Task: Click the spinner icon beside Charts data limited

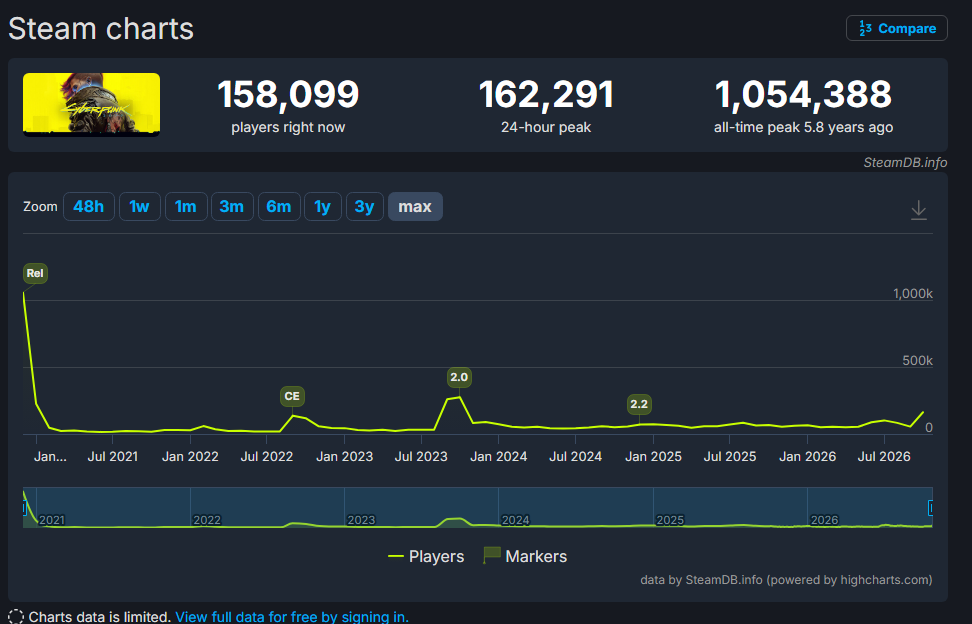Action: [x=15, y=617]
